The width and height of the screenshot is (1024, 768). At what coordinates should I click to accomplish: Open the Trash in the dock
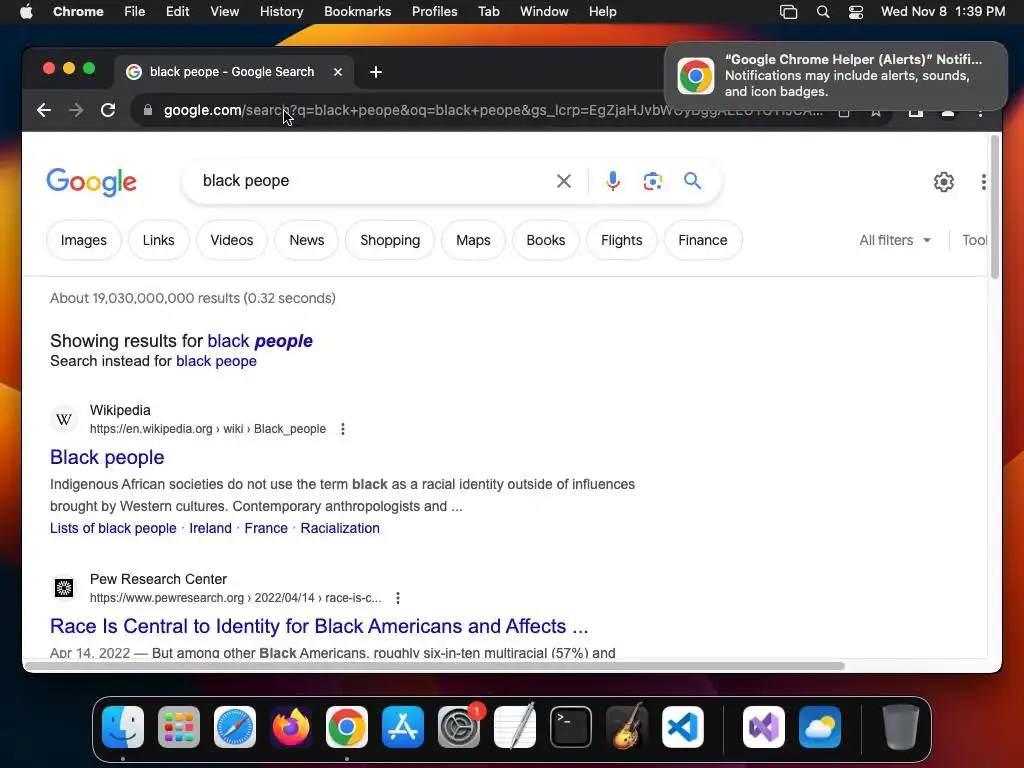(x=901, y=727)
